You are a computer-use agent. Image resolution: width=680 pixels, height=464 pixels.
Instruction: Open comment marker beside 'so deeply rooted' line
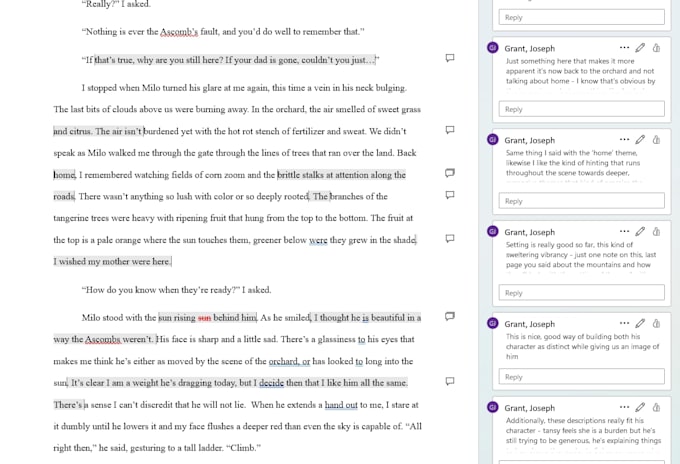point(450,195)
